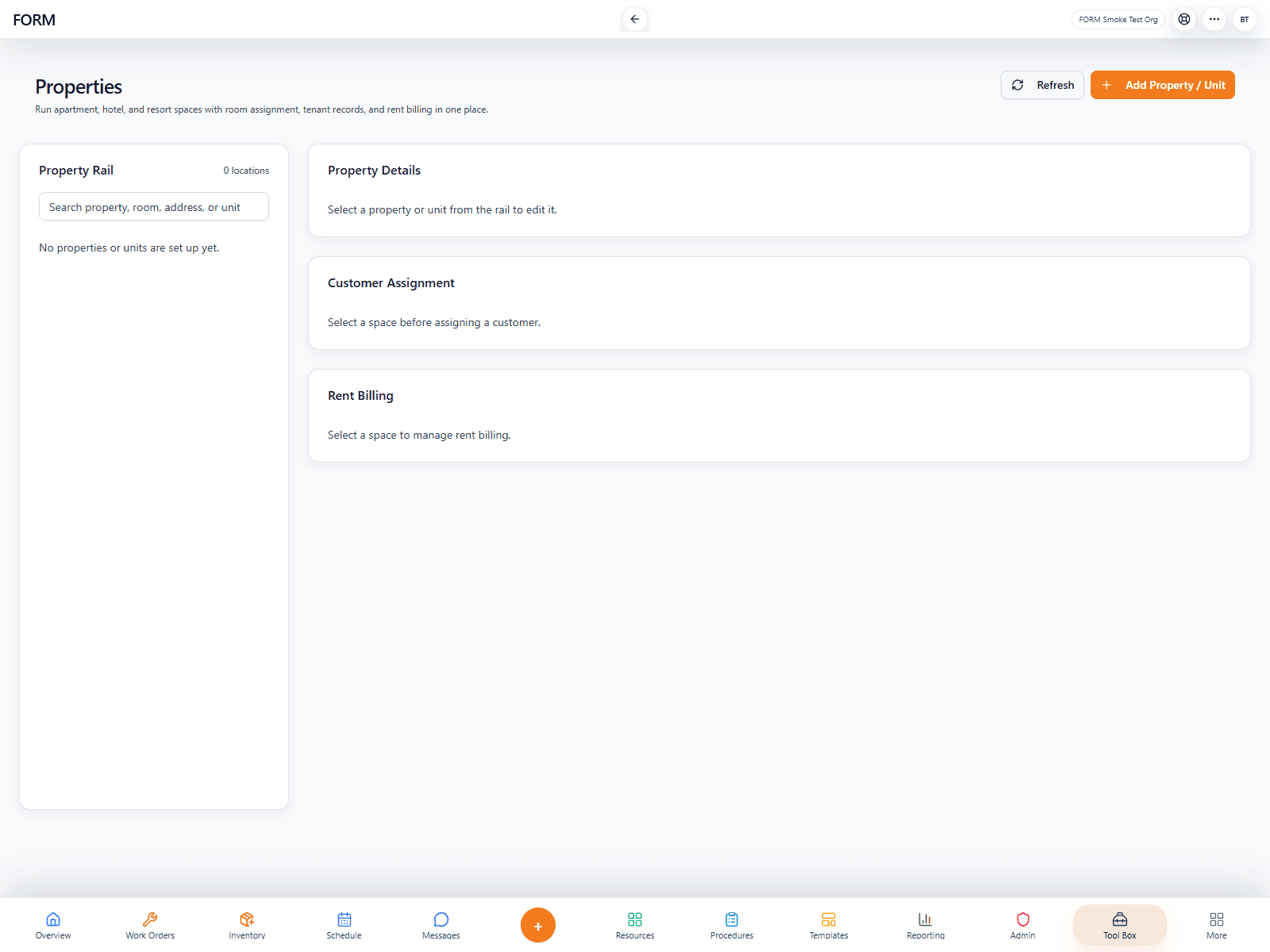The image size is (1270, 952).
Task: Click the Property Details heading
Action: (x=374, y=171)
